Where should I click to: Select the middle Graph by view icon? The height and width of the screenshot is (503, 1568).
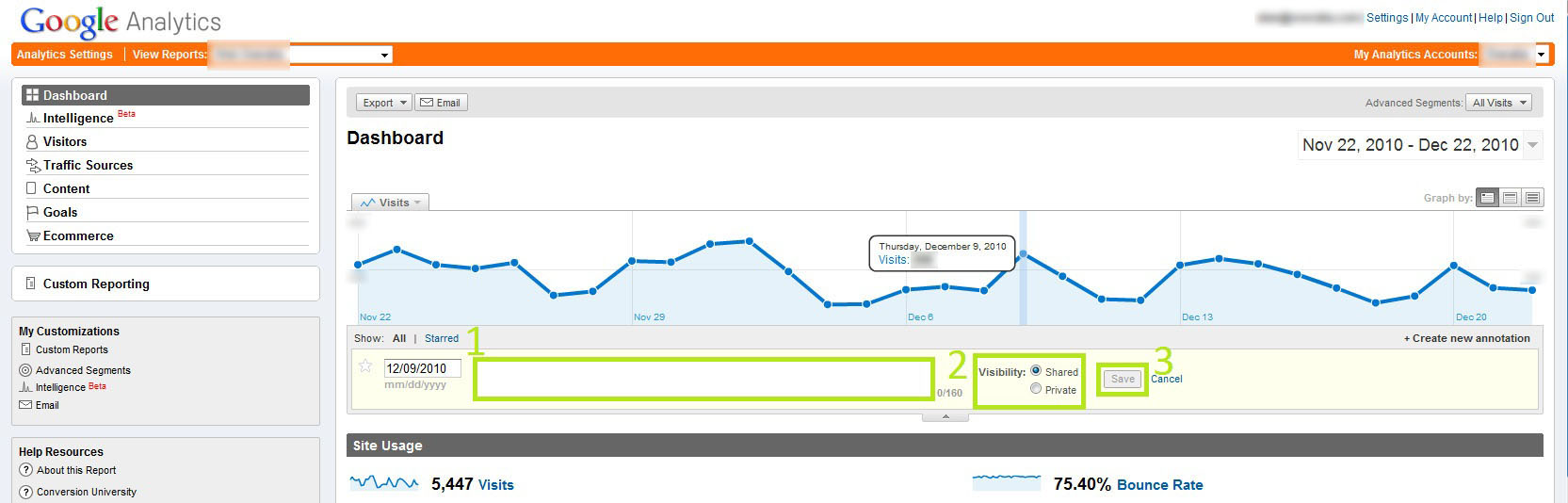(x=1511, y=198)
